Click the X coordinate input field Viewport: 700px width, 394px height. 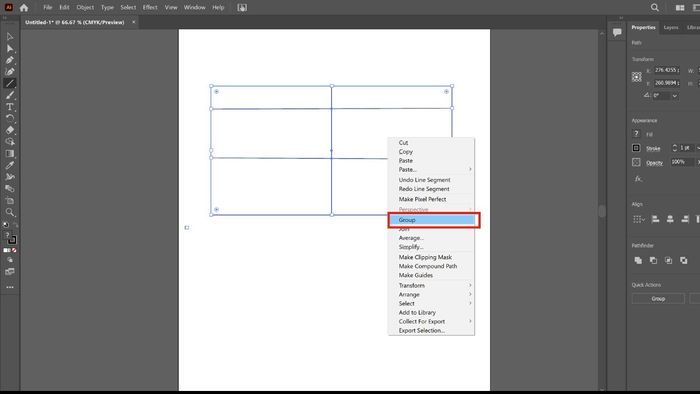[667, 70]
